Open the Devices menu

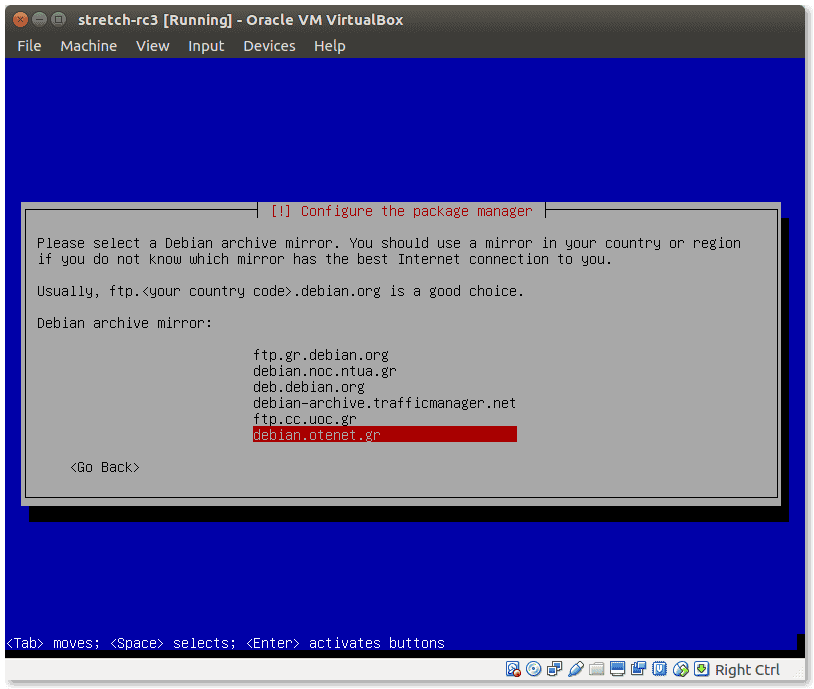(x=269, y=46)
